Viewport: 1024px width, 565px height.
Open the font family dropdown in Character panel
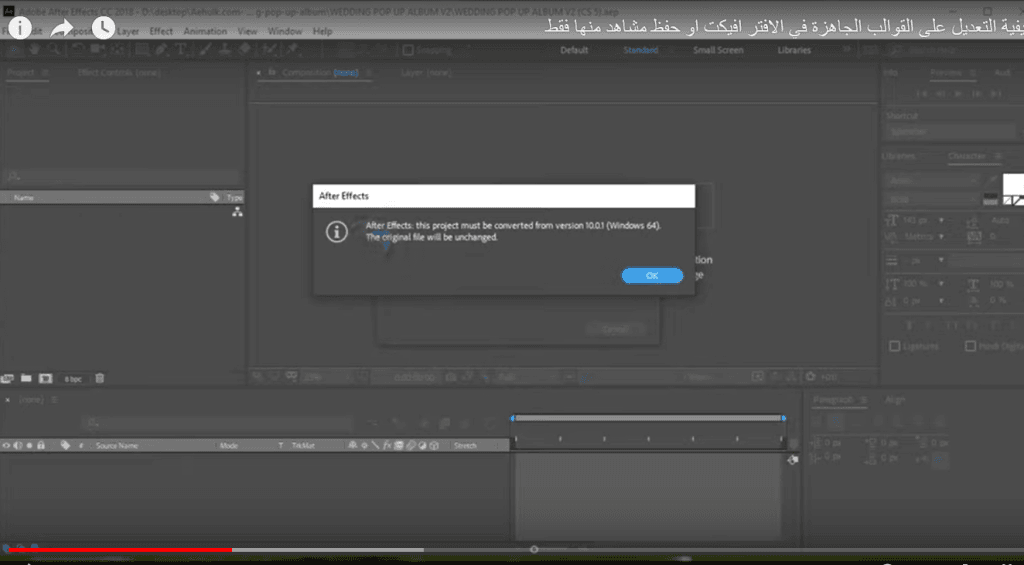[x=933, y=180]
